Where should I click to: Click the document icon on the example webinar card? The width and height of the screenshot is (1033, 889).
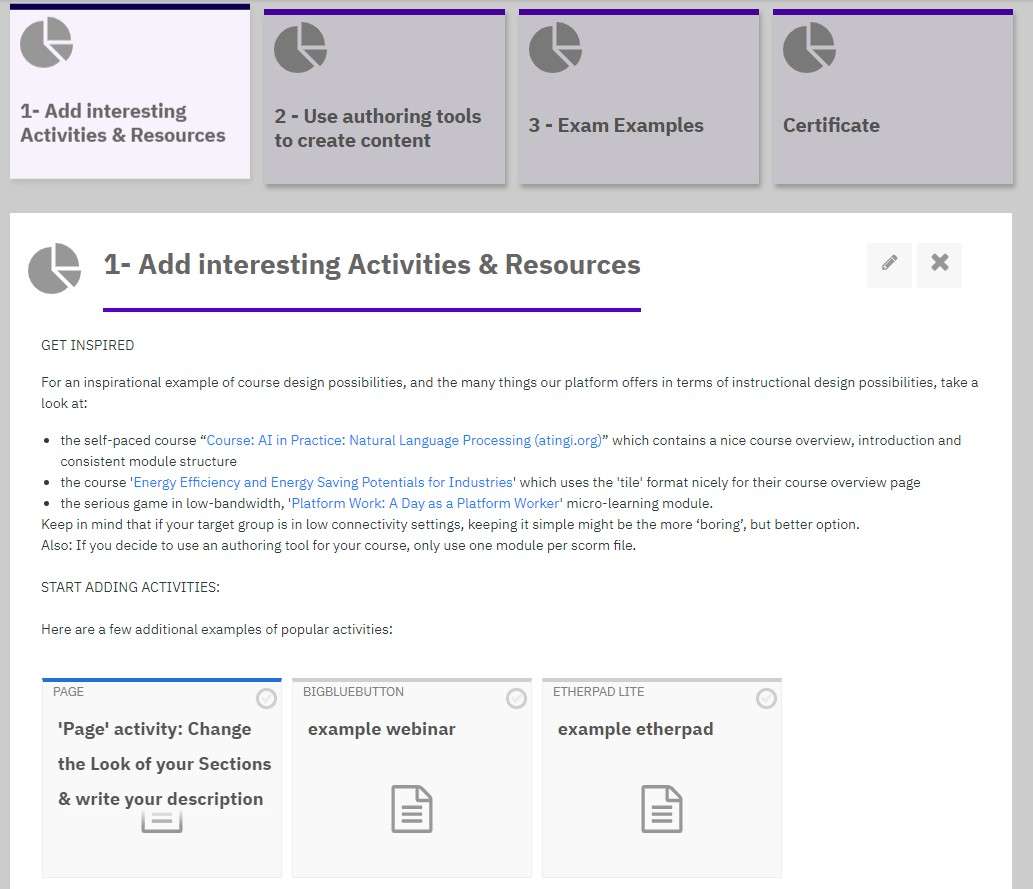(x=412, y=809)
